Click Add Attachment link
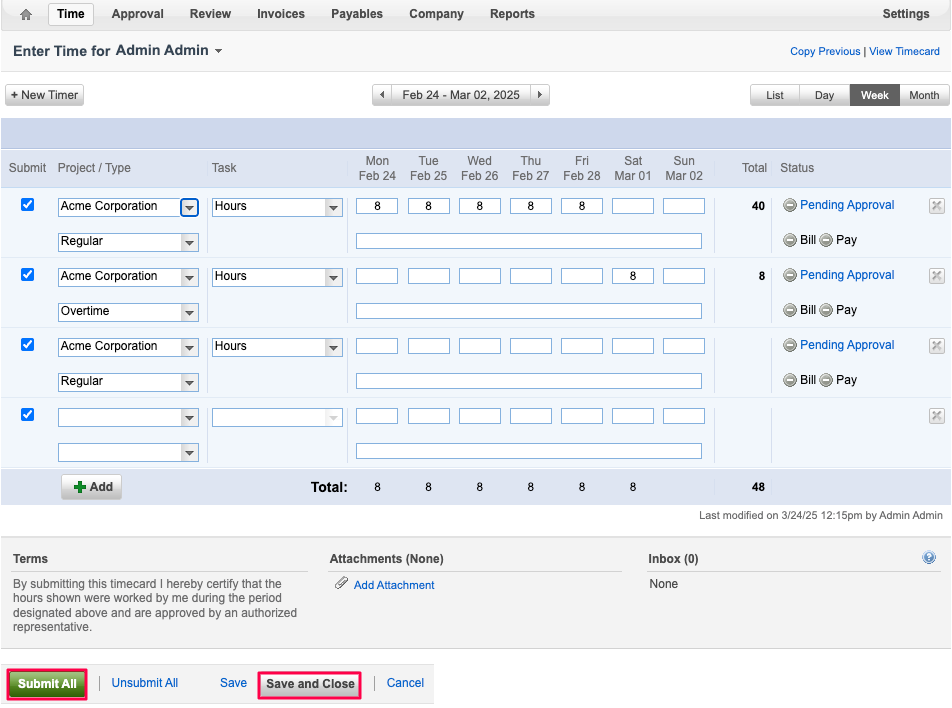 click(x=394, y=585)
